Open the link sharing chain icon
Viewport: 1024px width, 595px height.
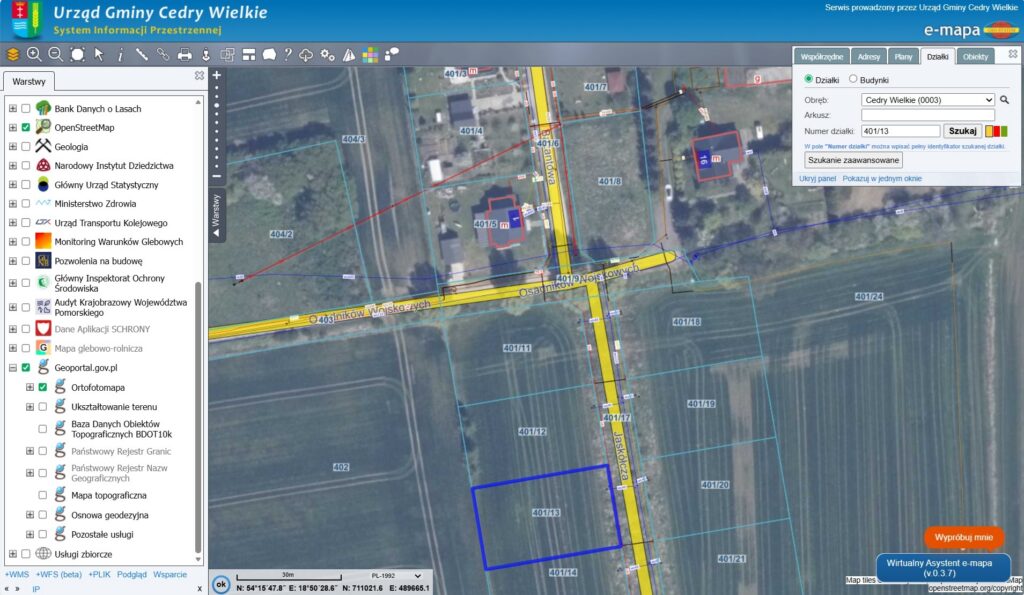[x=163, y=54]
